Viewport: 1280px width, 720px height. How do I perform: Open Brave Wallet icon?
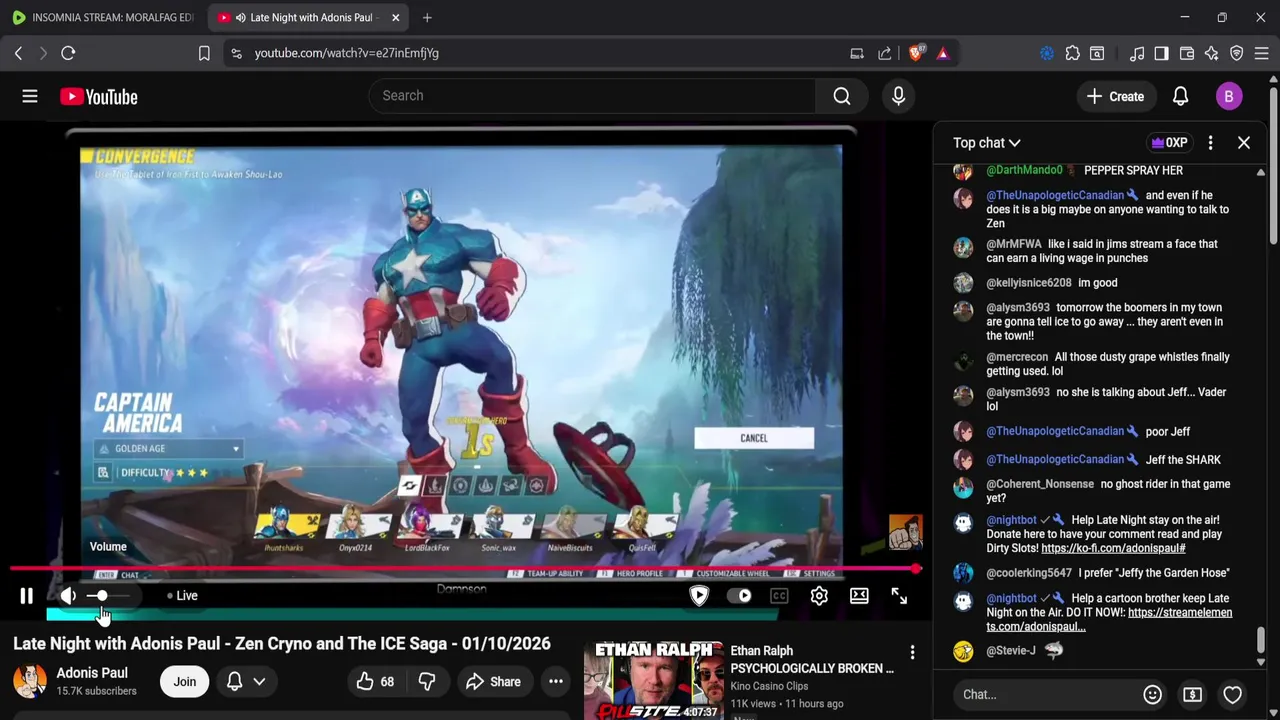click(x=1187, y=53)
